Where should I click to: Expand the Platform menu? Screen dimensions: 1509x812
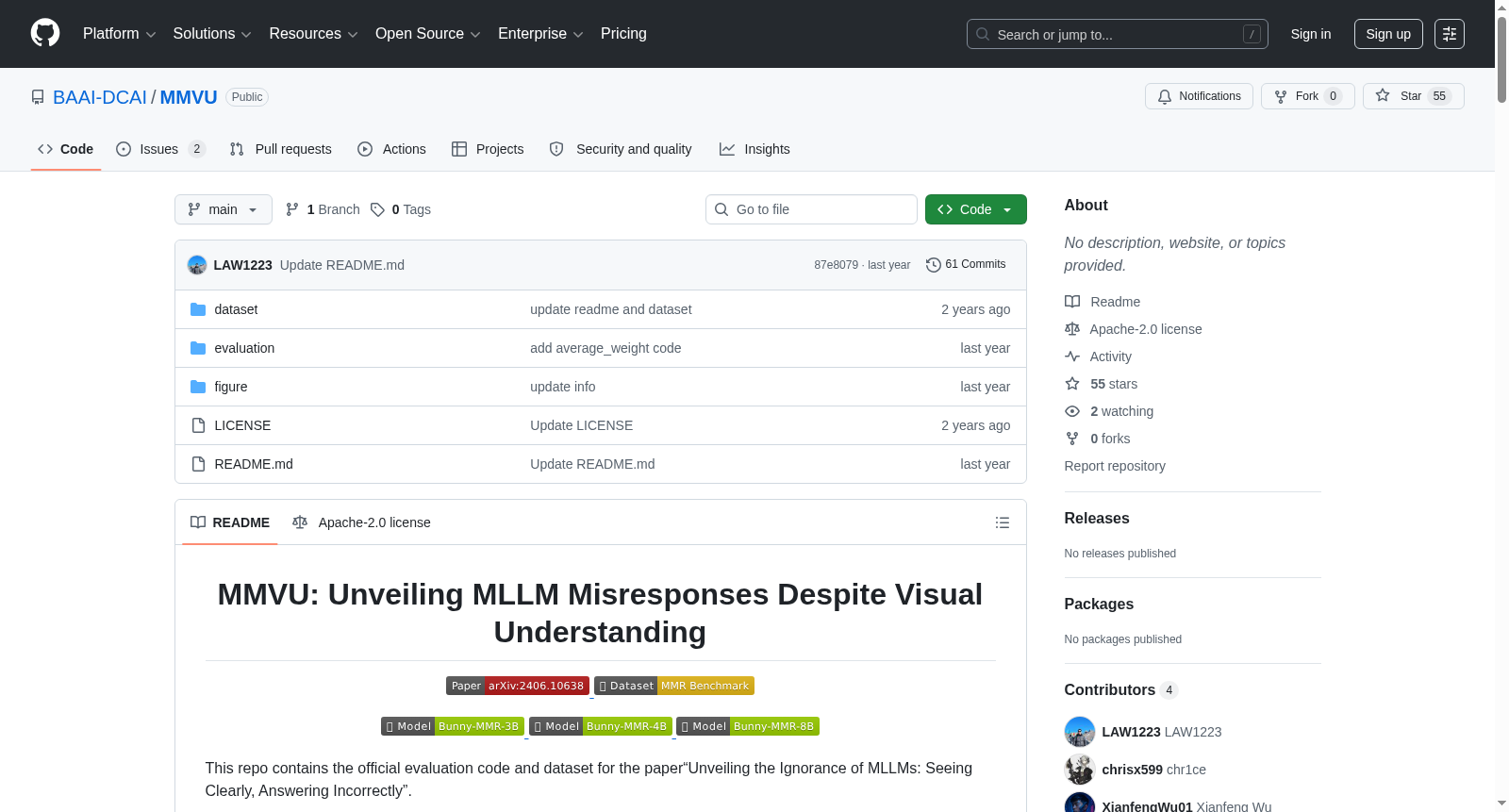pos(119,34)
